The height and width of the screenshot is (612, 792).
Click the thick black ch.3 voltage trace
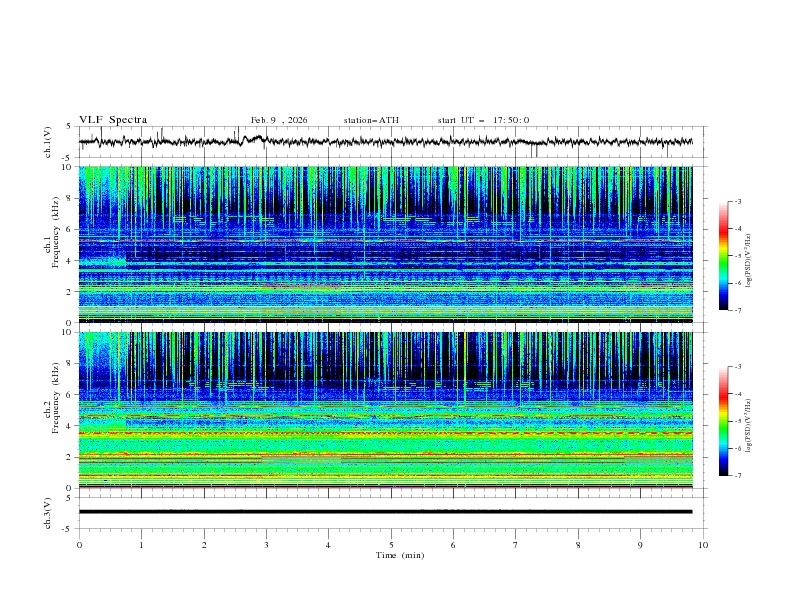[x=386, y=512]
